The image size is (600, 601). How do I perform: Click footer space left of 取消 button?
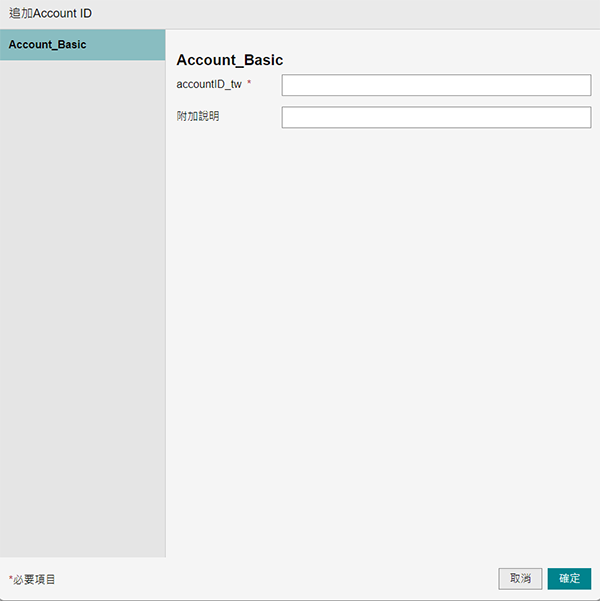[x=300, y=579]
